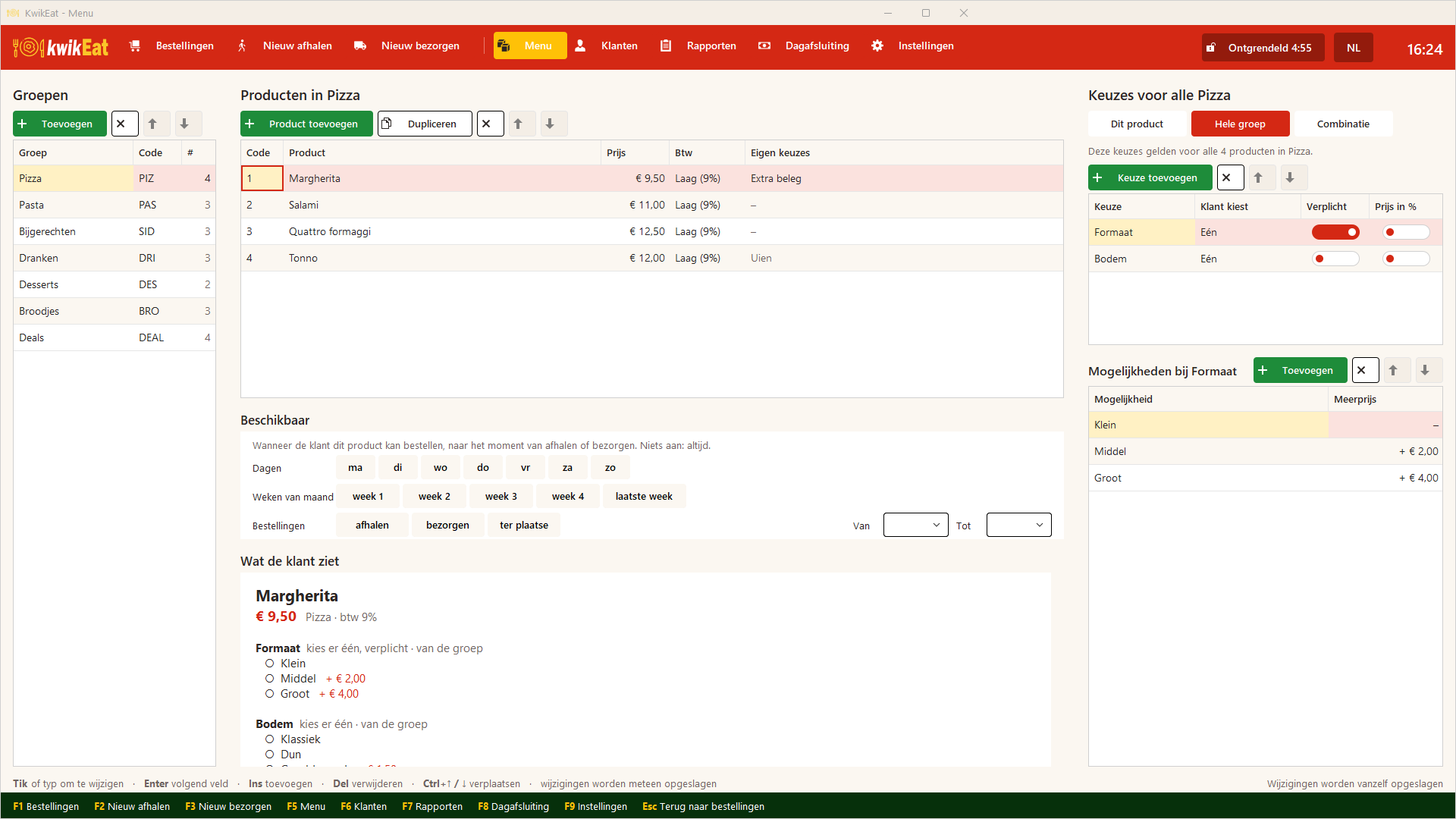1456x819 pixels.
Task: Open the Tot time dropdown
Action: pos(1018,525)
